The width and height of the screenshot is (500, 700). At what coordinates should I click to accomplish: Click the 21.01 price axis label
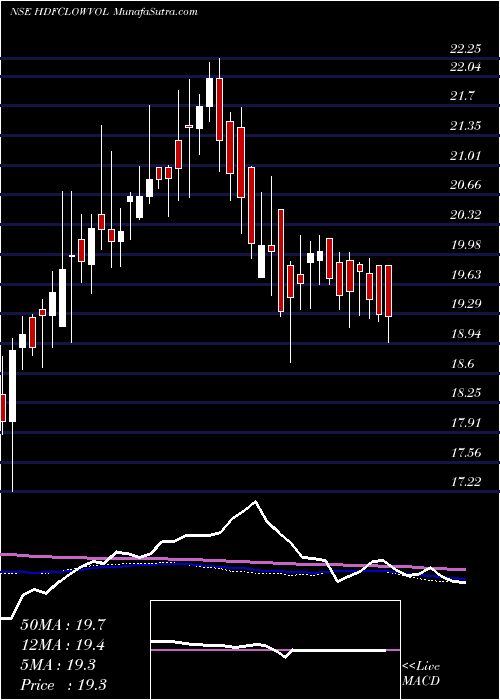point(466,156)
